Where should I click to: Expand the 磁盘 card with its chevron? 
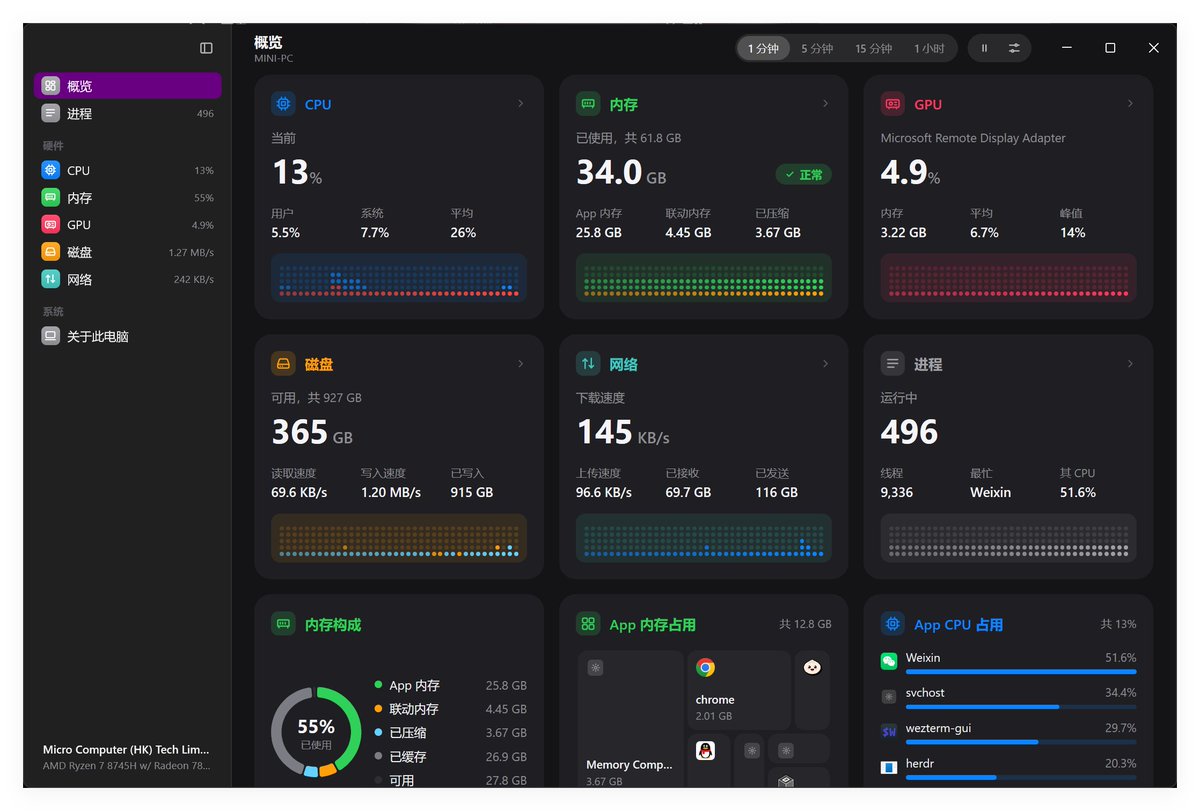pos(521,364)
